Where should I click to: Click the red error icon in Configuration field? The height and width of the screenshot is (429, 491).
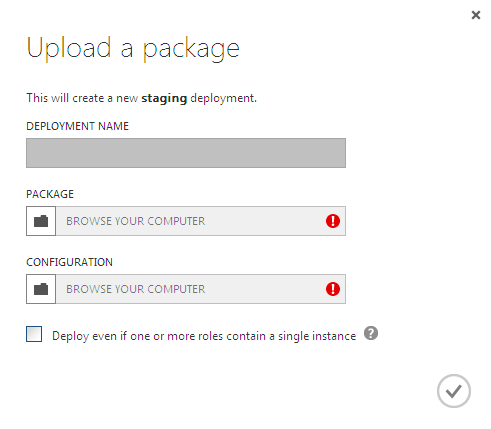(333, 289)
